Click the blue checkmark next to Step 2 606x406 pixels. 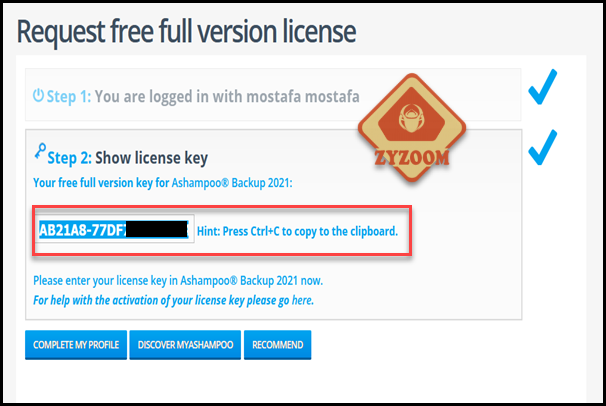(x=543, y=148)
